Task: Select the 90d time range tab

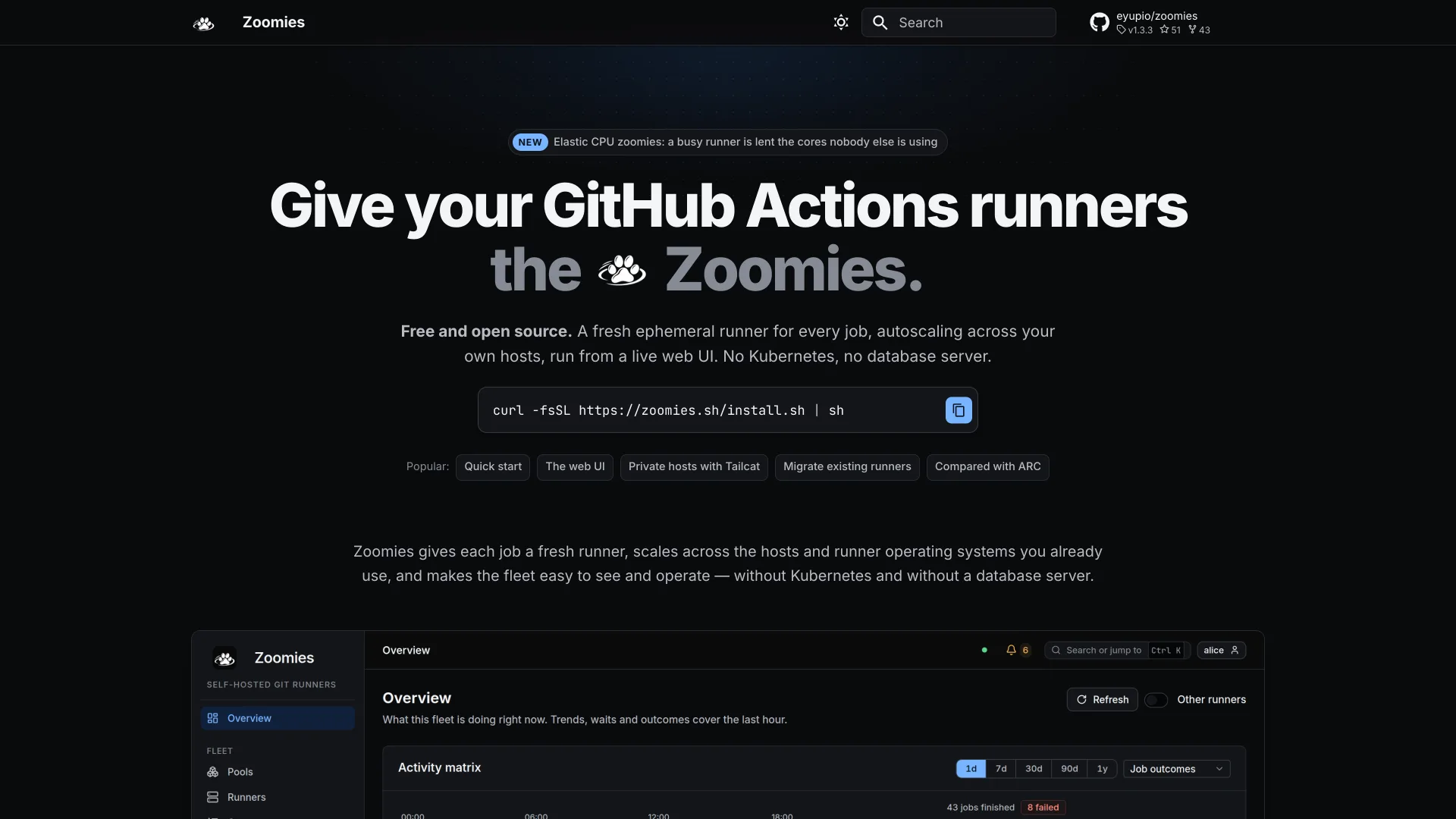Action: (x=1069, y=769)
